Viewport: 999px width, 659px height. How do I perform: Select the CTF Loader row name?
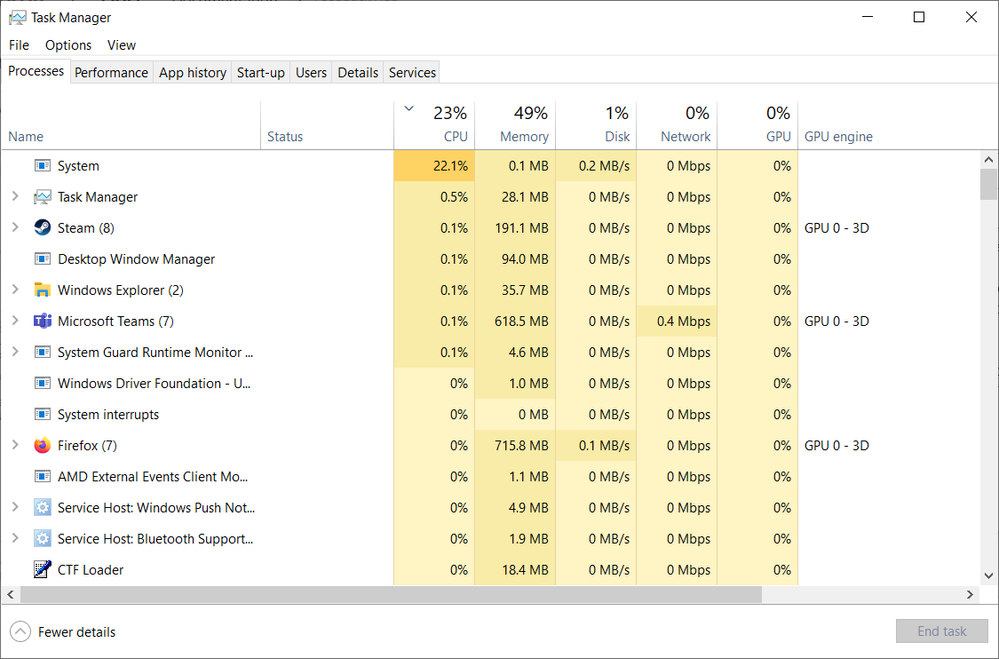pos(90,570)
